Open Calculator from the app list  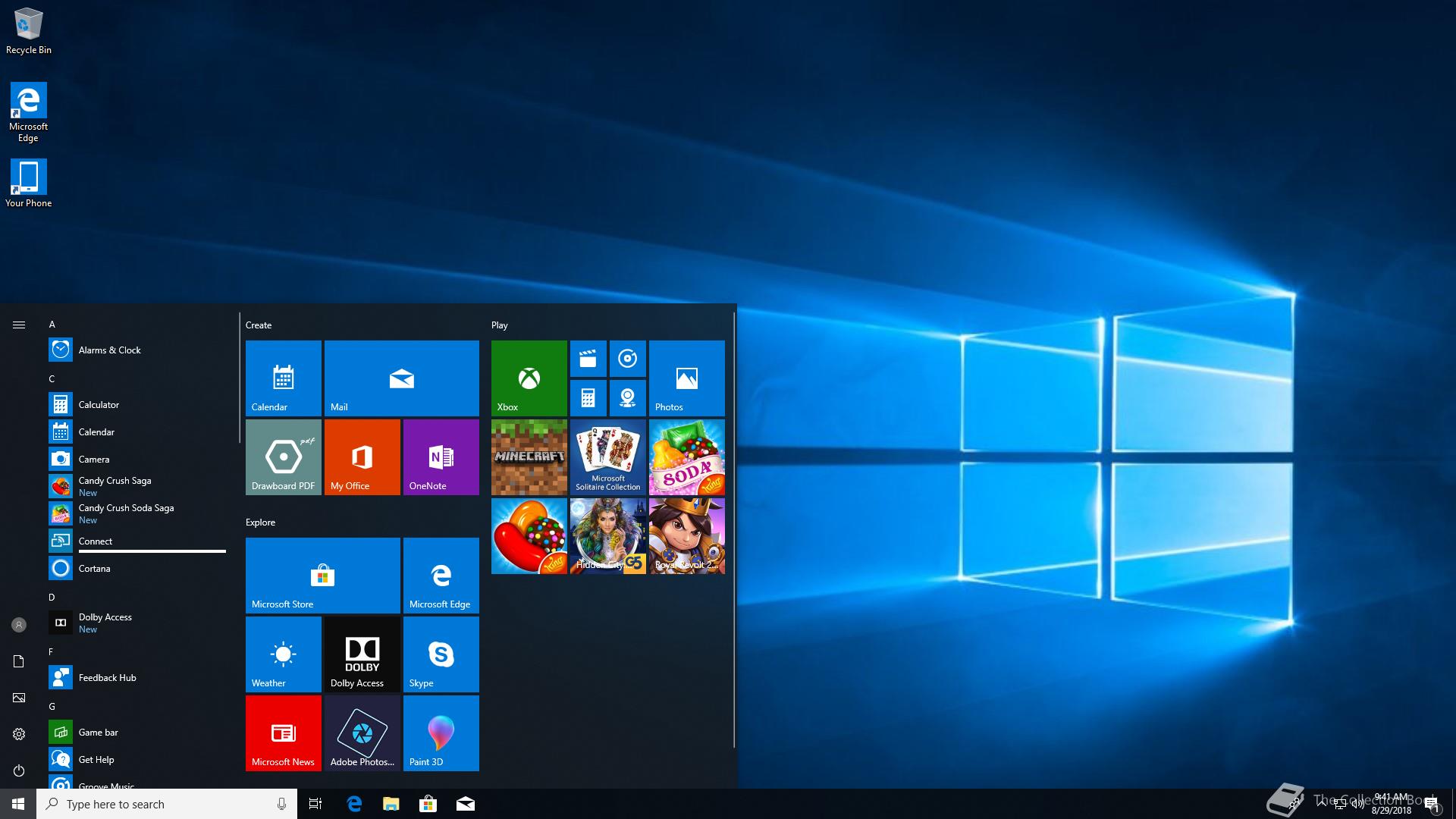[99, 405]
